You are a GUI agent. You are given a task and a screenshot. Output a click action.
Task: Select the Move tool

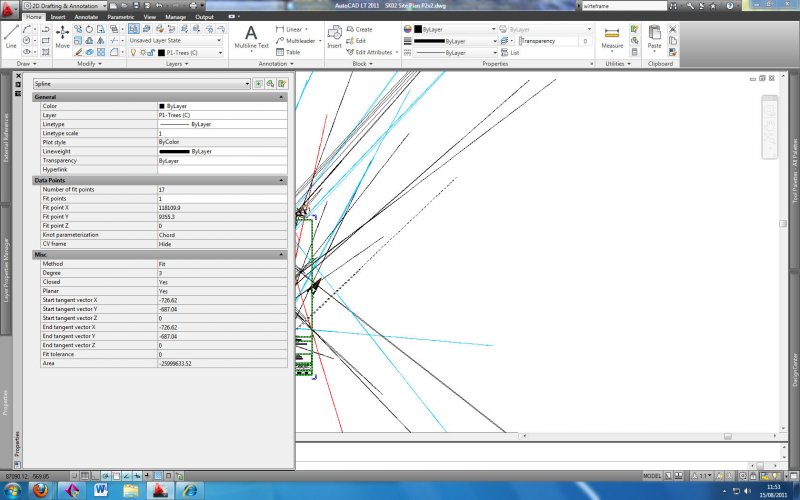tap(62, 36)
